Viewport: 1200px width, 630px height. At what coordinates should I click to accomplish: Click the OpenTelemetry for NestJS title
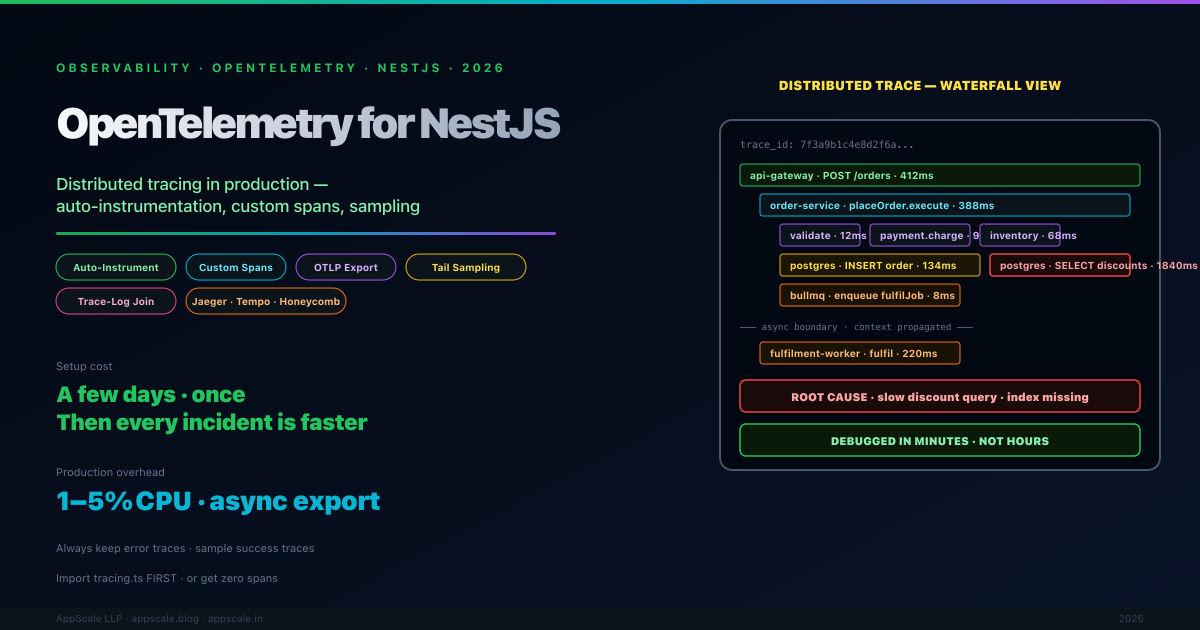[x=308, y=124]
